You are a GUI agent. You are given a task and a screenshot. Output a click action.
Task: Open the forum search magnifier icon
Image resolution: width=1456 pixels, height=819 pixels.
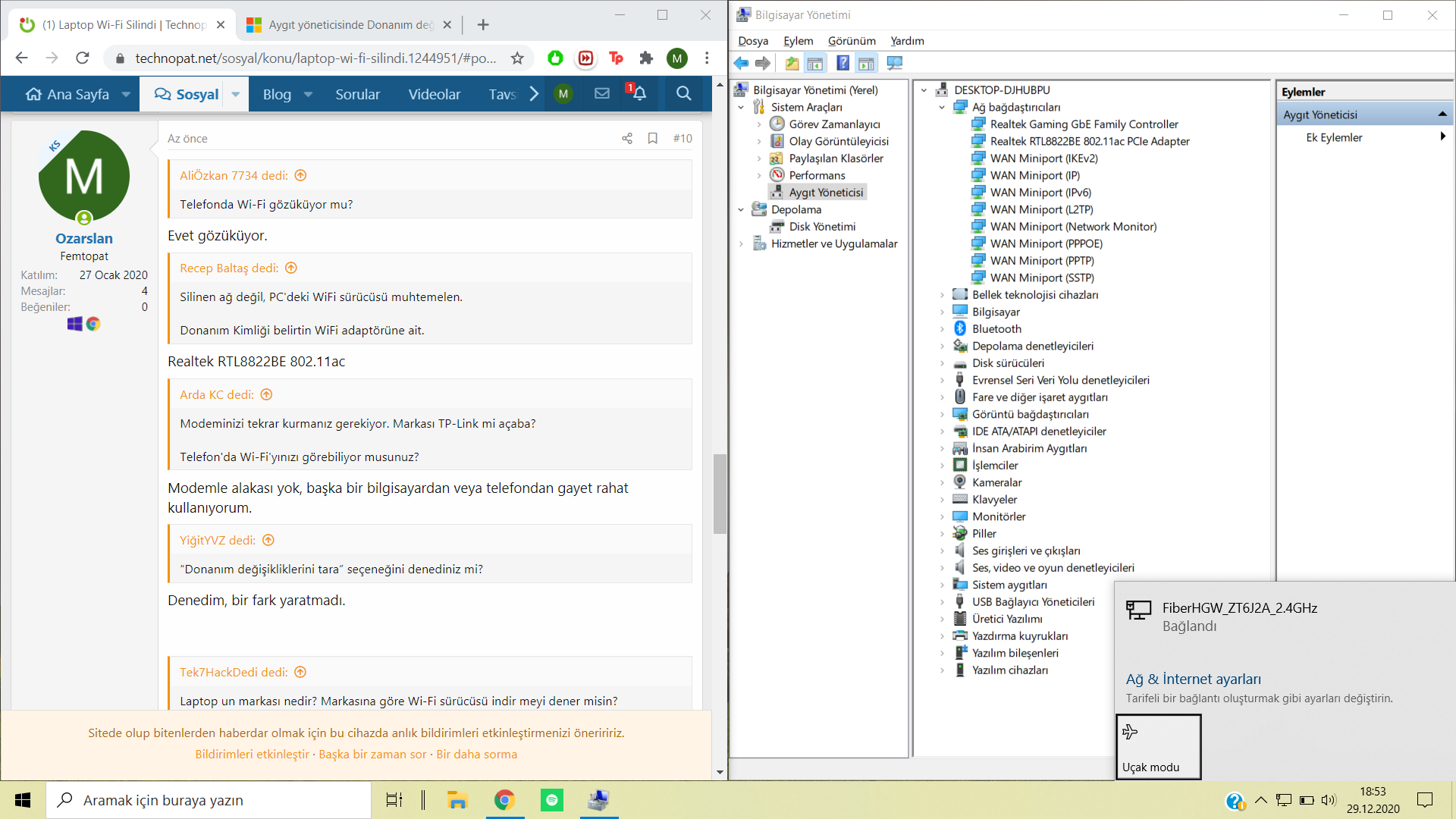(683, 93)
